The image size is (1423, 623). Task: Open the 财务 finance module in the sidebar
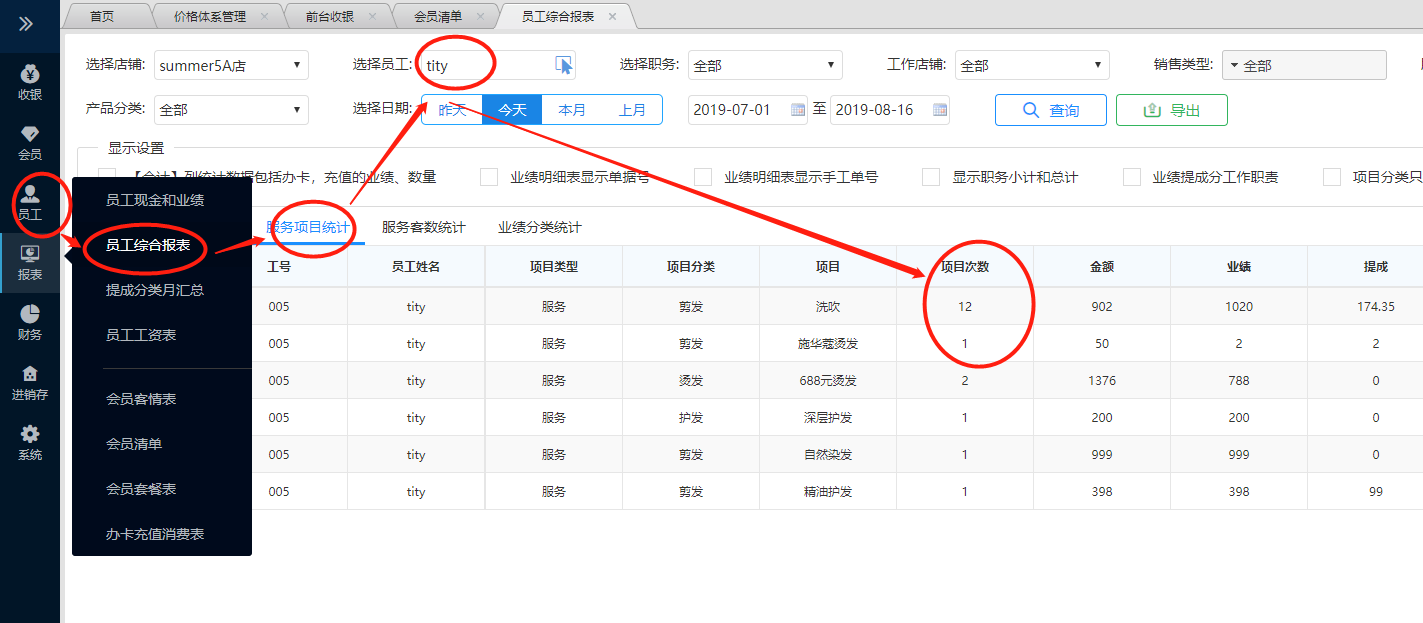pos(30,323)
